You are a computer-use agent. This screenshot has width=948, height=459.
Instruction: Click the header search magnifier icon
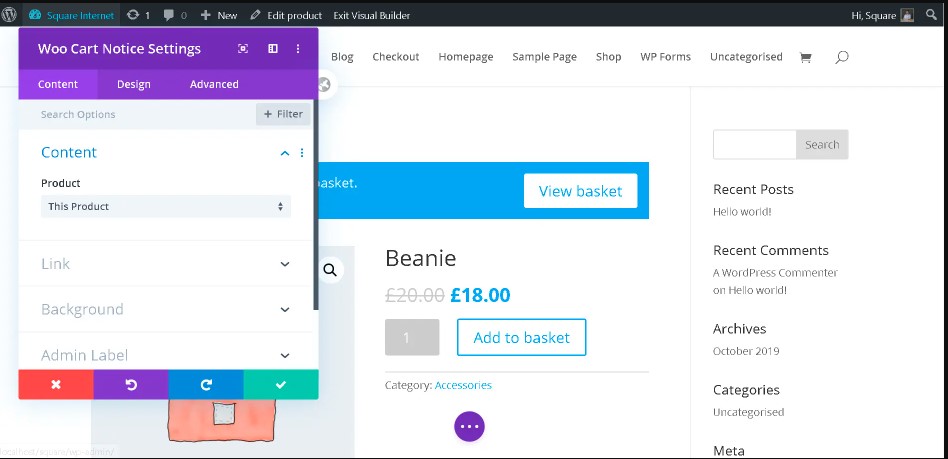tap(841, 57)
